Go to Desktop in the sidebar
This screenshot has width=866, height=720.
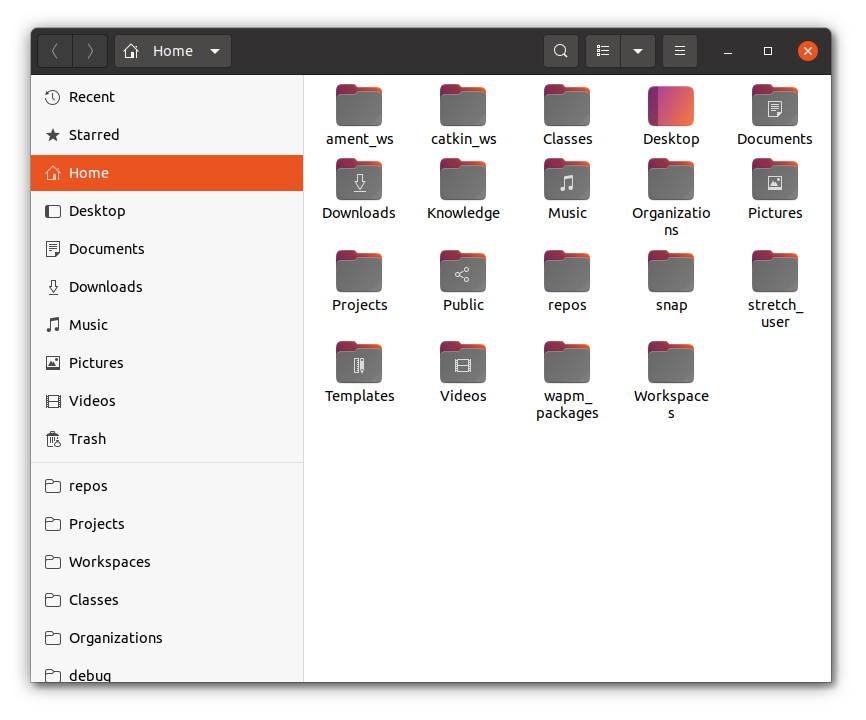167,211
